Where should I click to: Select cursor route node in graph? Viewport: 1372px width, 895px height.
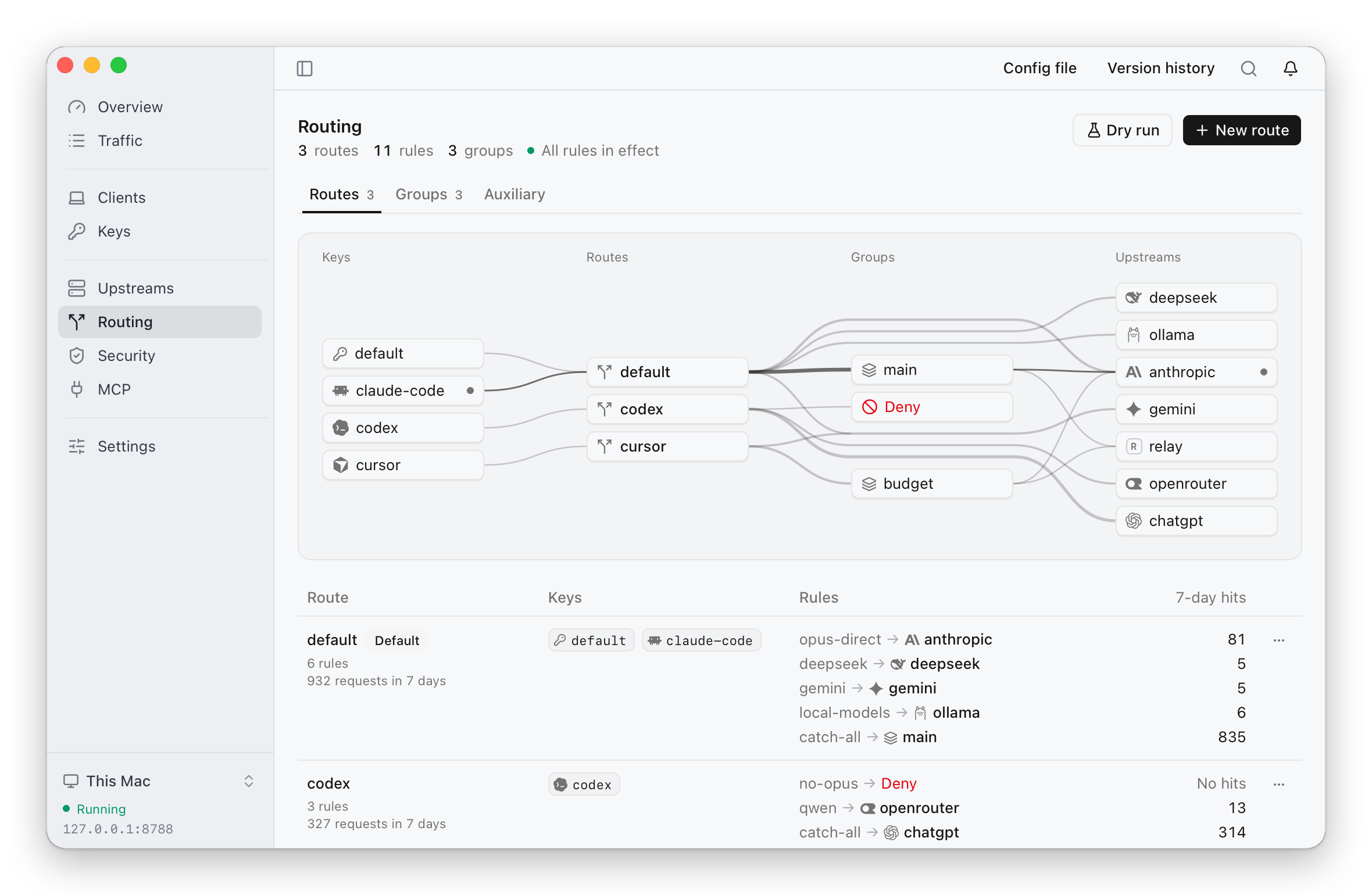(667, 446)
